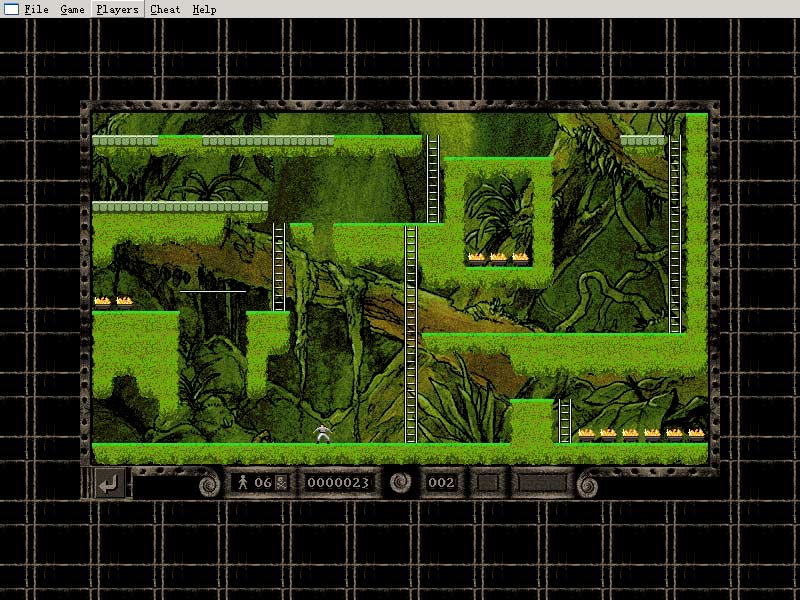Click the leftmost gold pile in central chamber
Viewport: 800px width, 600px height.
coord(477,259)
